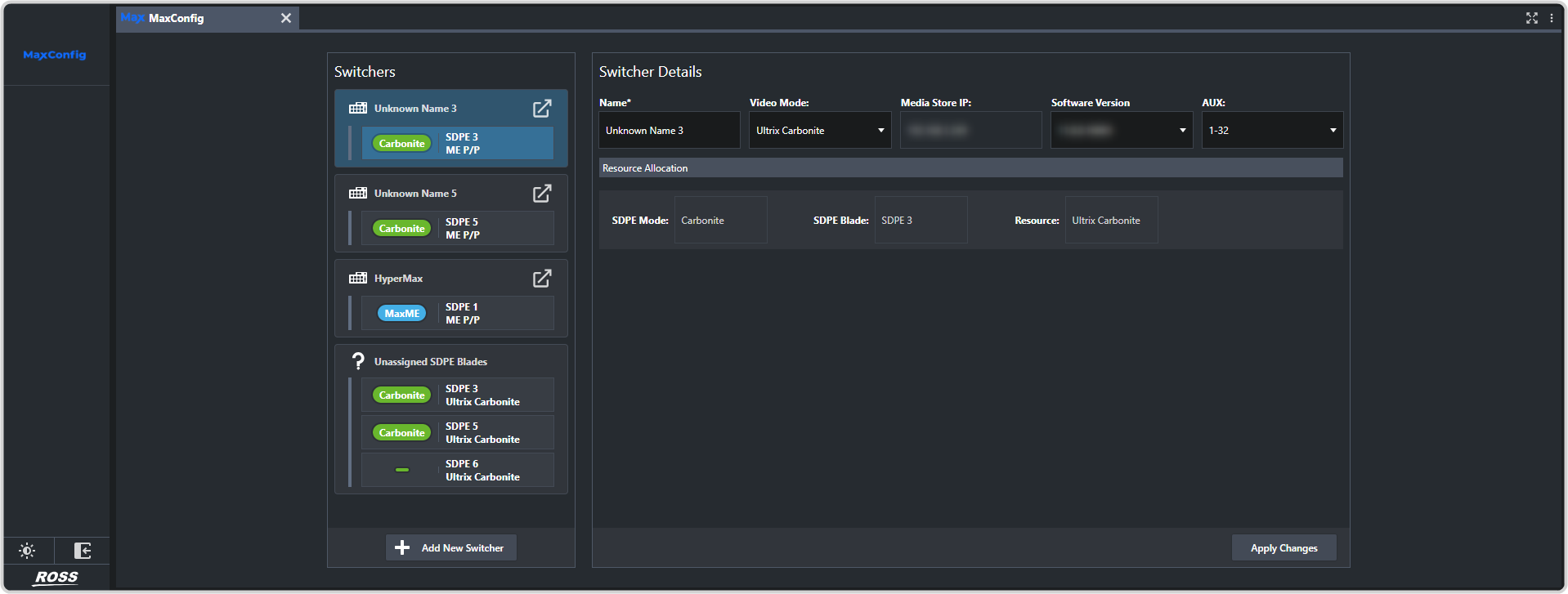Open MaxConfig in the left sidebar
This screenshot has height=594, width=1568.
tap(55, 55)
